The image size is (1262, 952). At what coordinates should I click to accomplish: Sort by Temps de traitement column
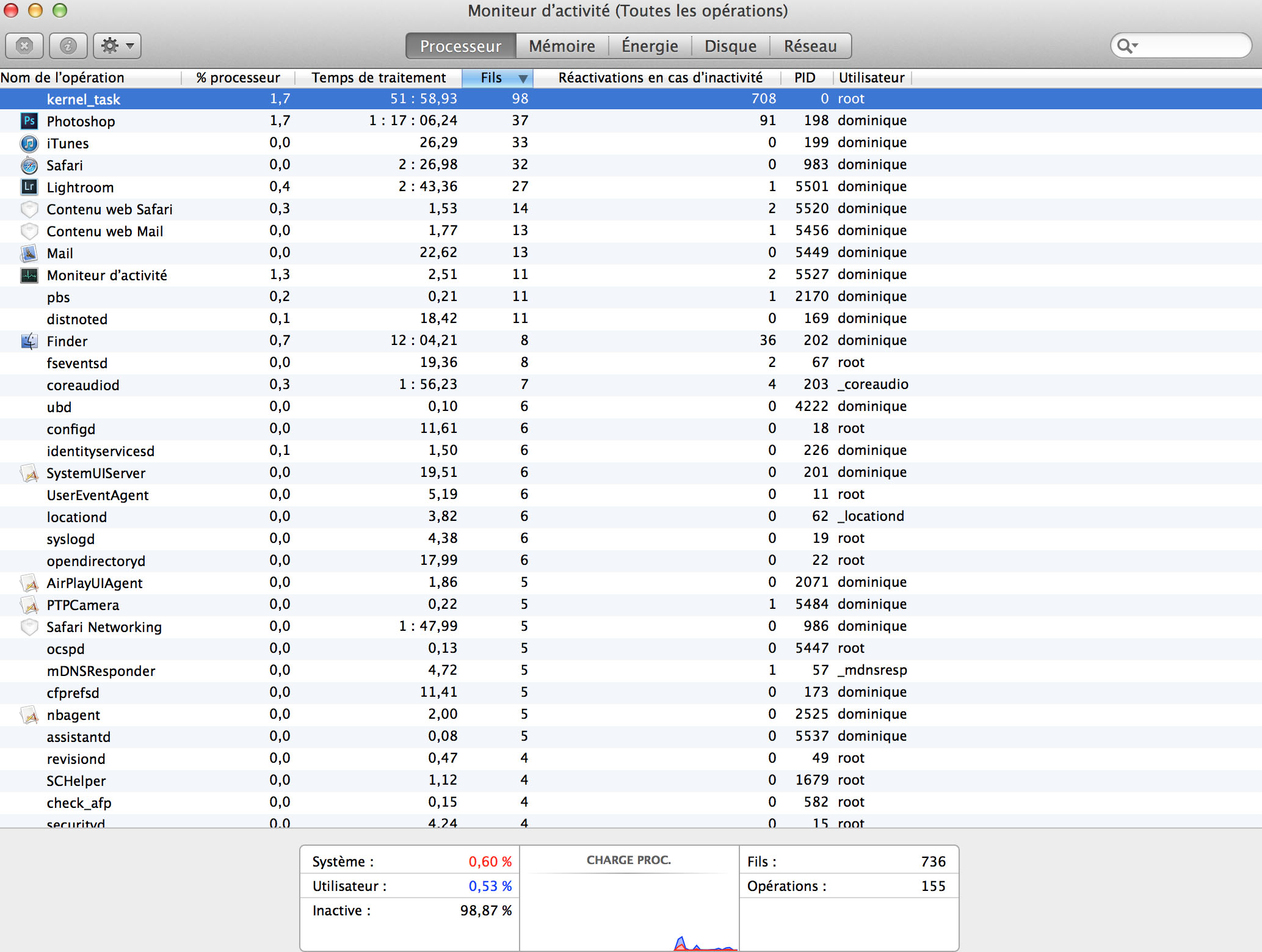[x=379, y=78]
